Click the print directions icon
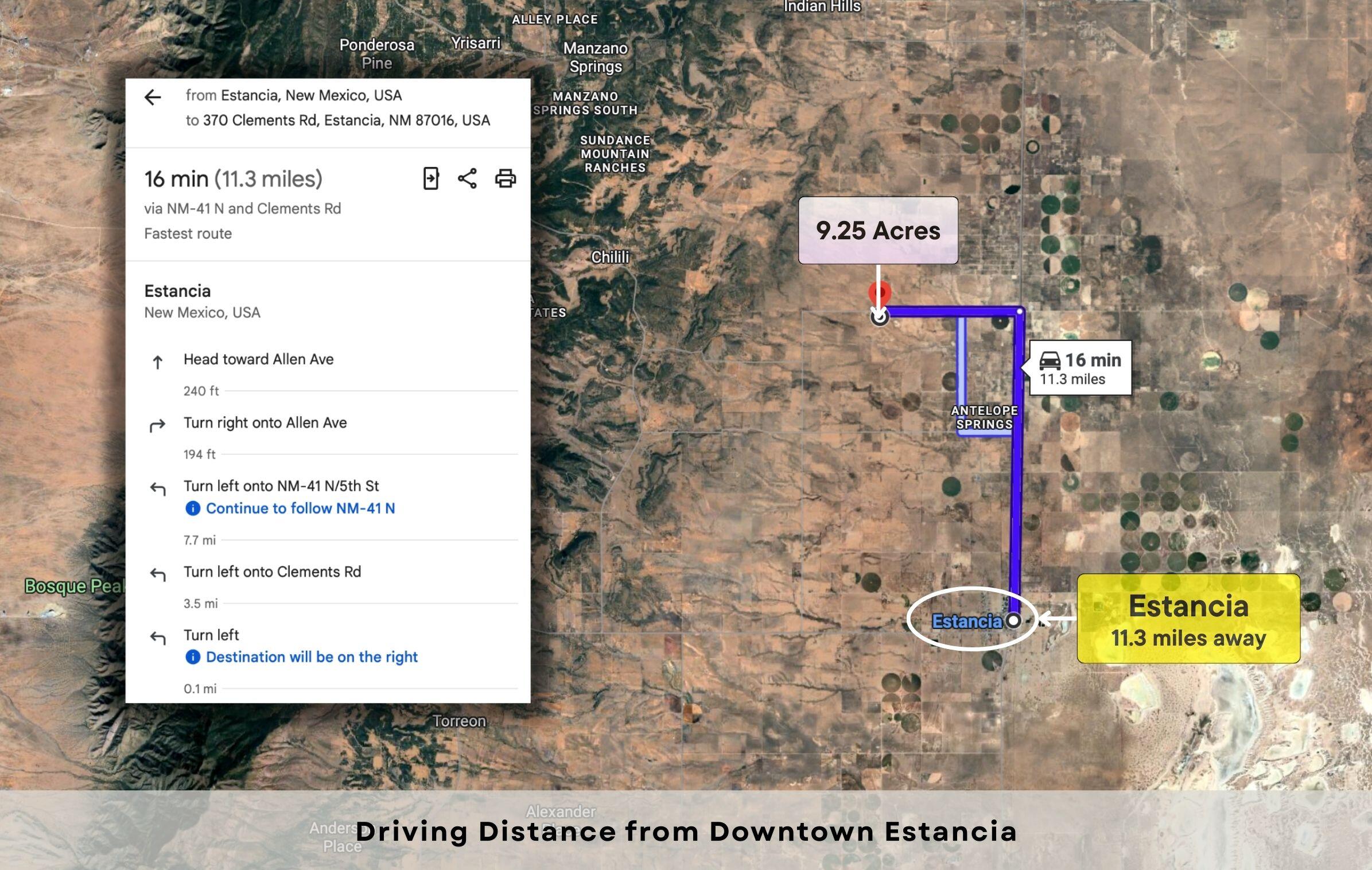This screenshot has height=870, width=1372. point(505,178)
